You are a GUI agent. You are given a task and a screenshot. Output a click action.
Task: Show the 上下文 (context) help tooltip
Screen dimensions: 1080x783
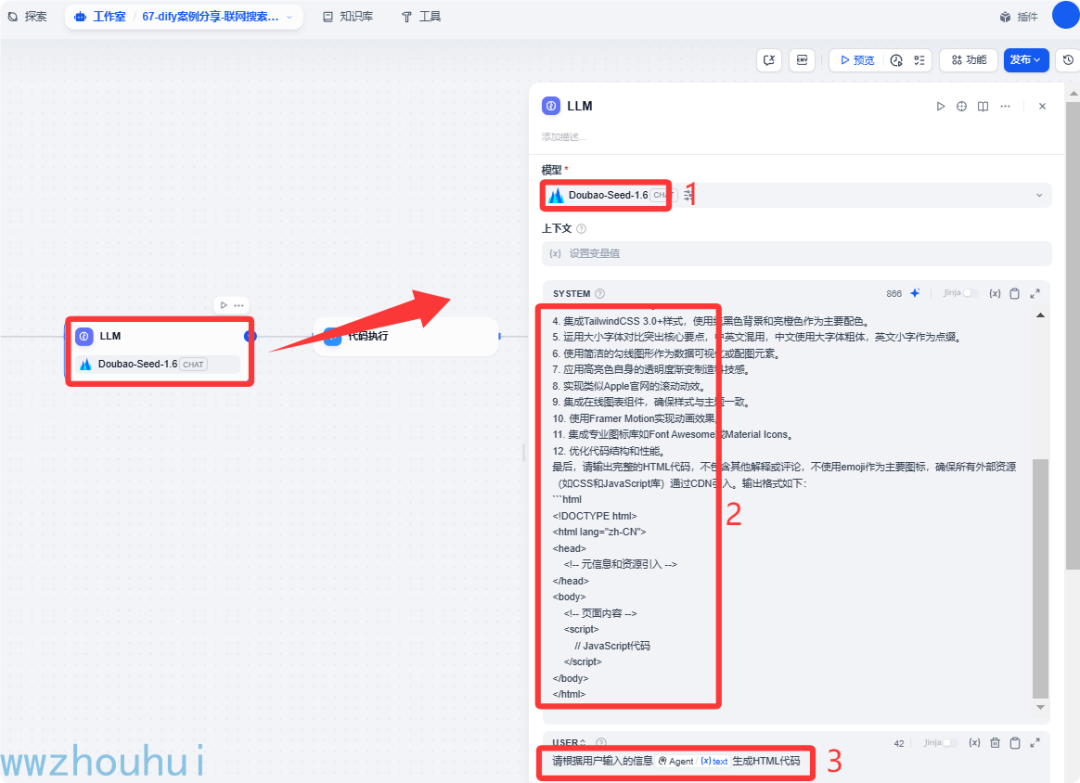coord(581,229)
